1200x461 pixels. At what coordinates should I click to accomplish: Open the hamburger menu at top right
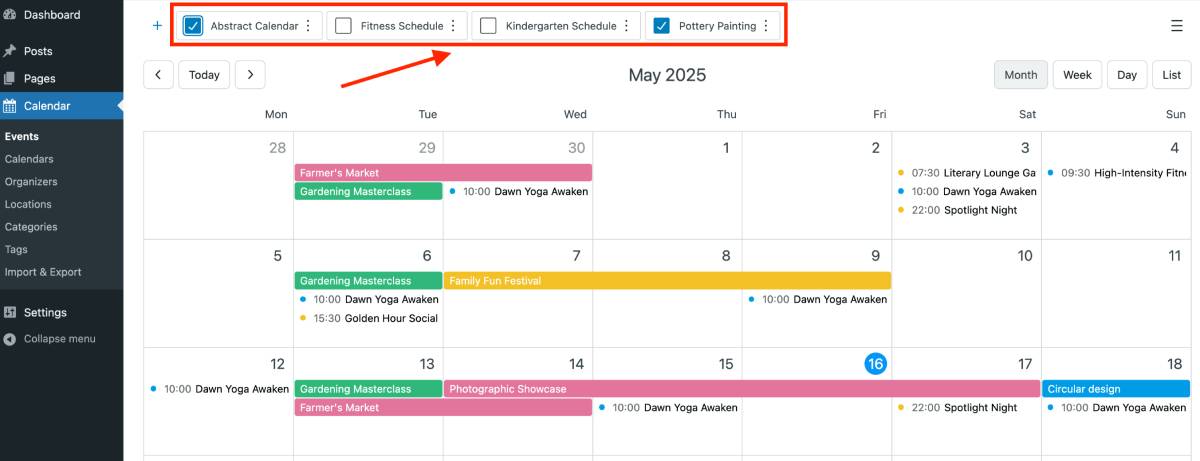1177,26
